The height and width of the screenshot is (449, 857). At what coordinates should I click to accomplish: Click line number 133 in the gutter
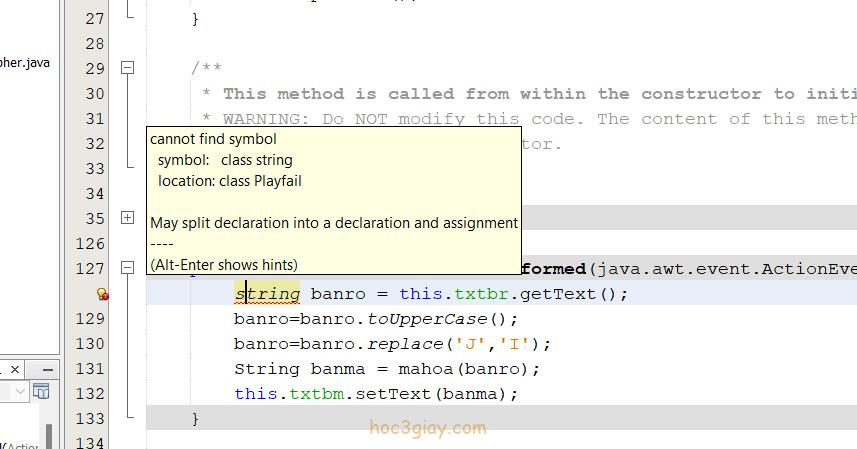89,418
